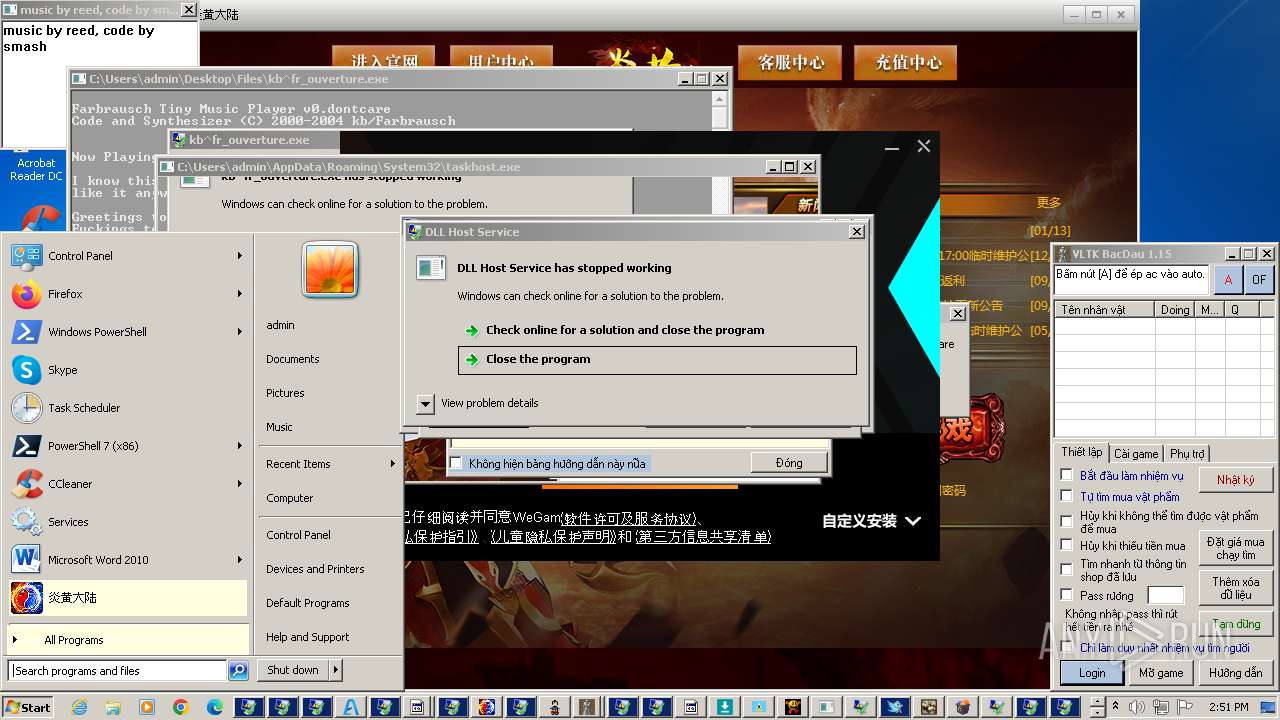Expand the CCleaner submenu arrow
This screenshot has width=1280, height=720.
coord(240,484)
